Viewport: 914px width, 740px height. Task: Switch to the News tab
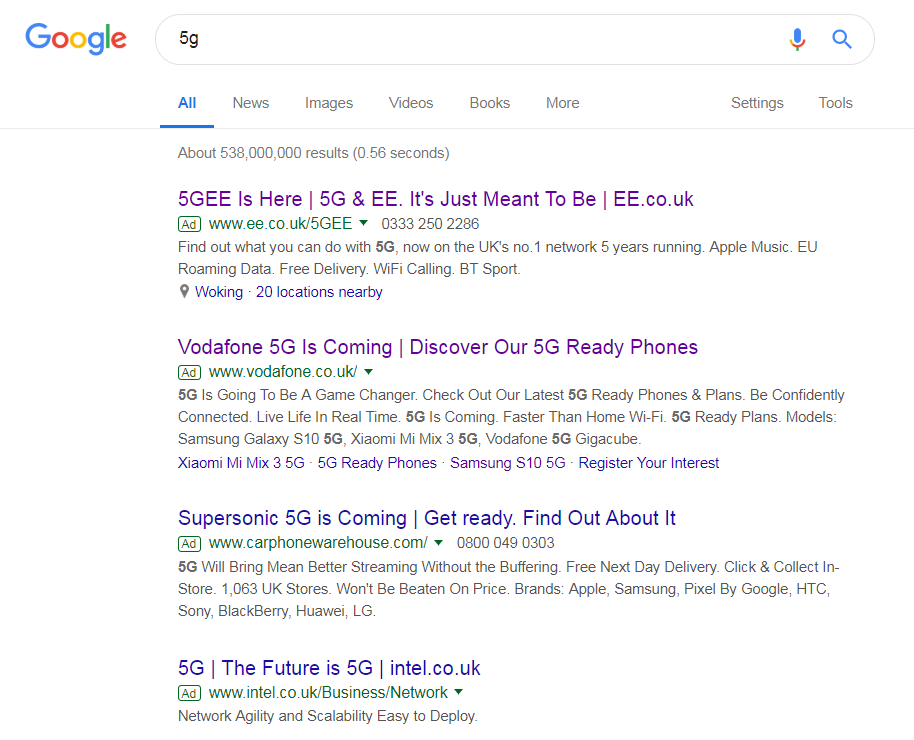(x=251, y=103)
